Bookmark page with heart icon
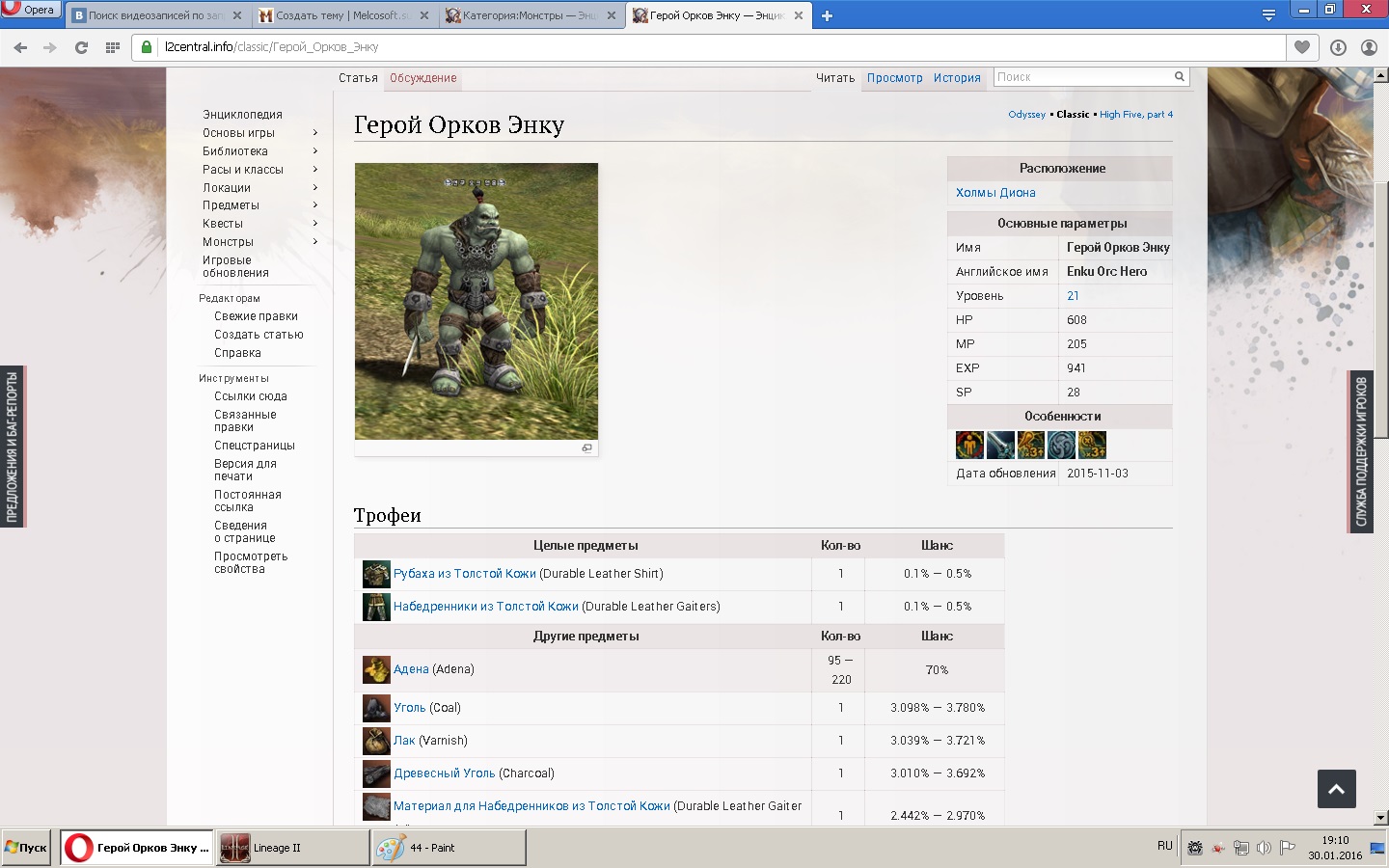Screen dimensions: 1389x868 click(x=1302, y=47)
